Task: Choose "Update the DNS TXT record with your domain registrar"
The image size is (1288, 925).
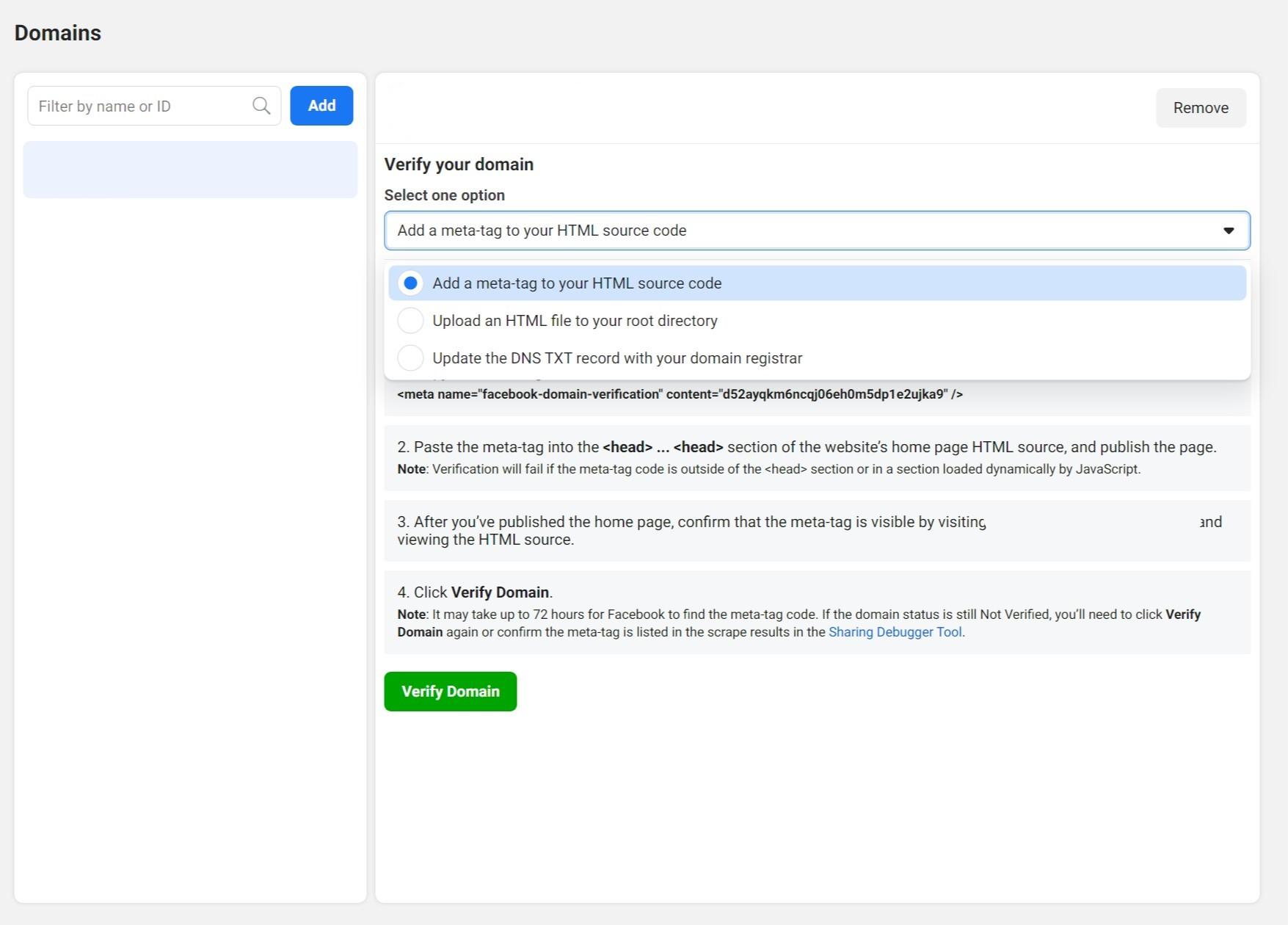Action: (x=410, y=358)
